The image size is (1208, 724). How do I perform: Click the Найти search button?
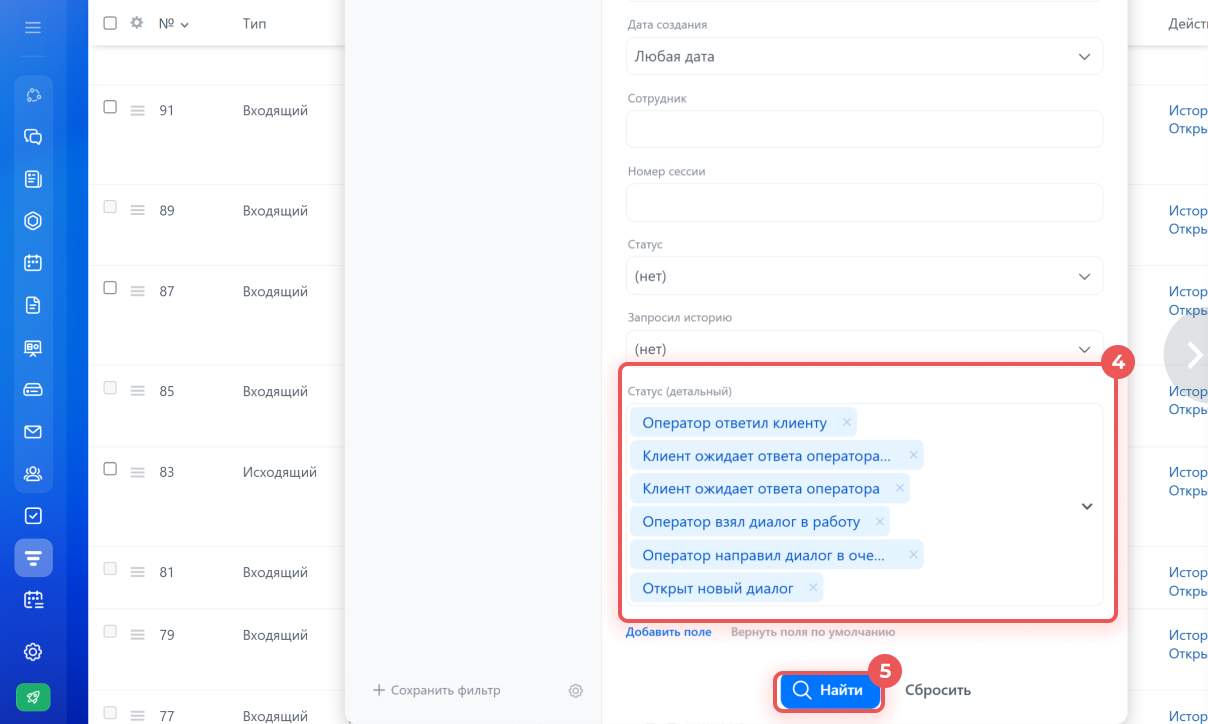click(x=828, y=690)
